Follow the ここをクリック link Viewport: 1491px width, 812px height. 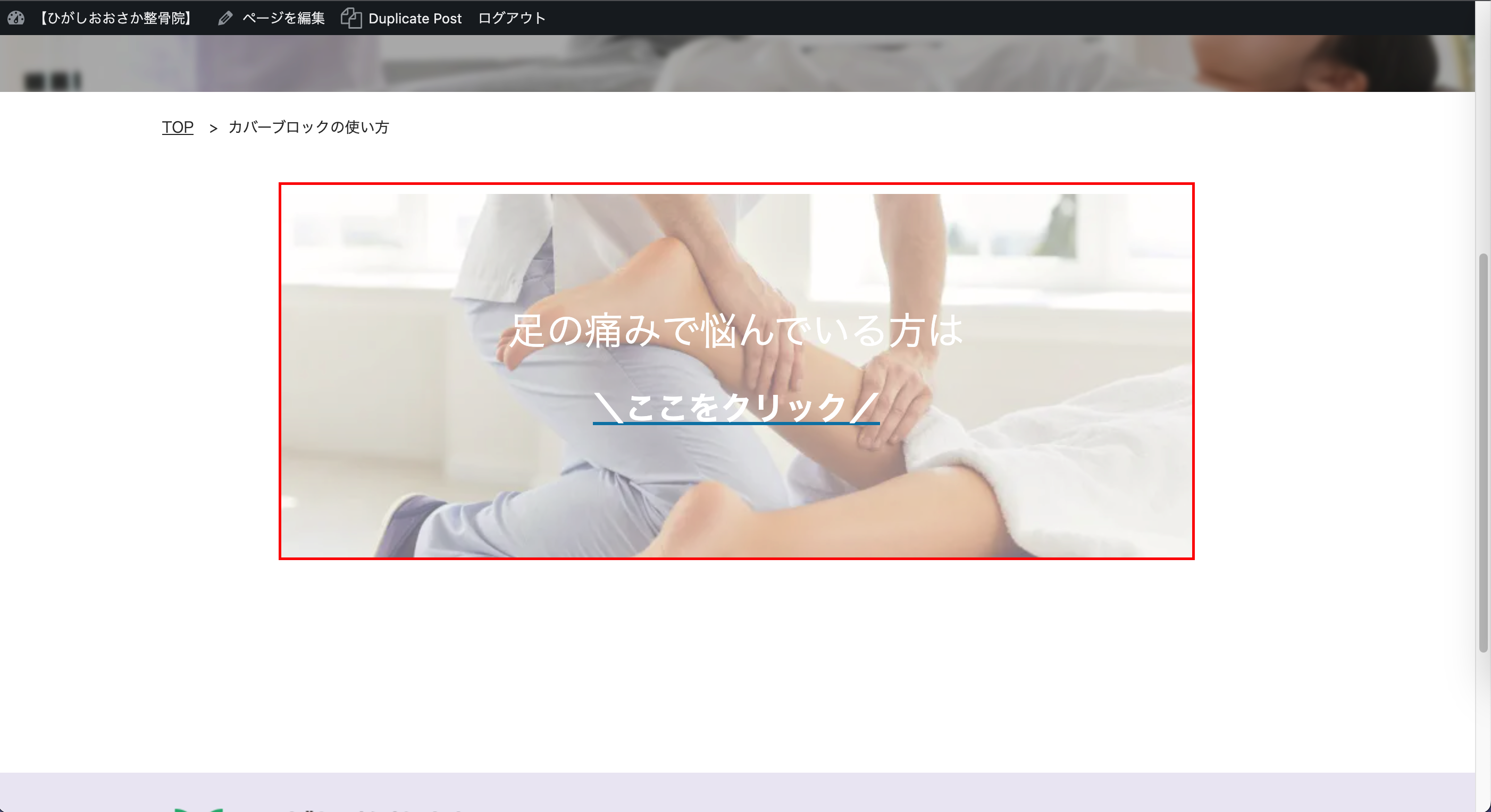tap(735, 407)
